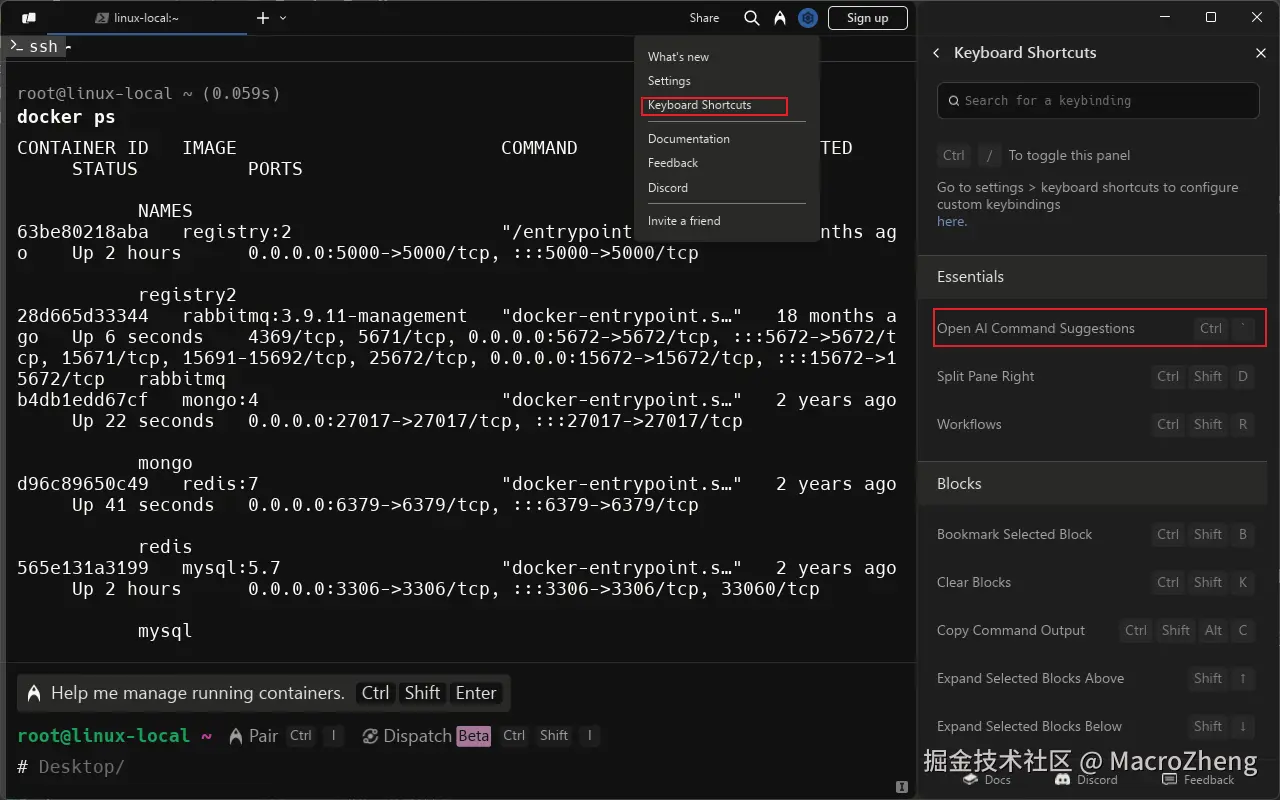Click the rabbitmq:3.9.11-management image text
Image resolution: width=1280 pixels, height=800 pixels.
(324, 316)
